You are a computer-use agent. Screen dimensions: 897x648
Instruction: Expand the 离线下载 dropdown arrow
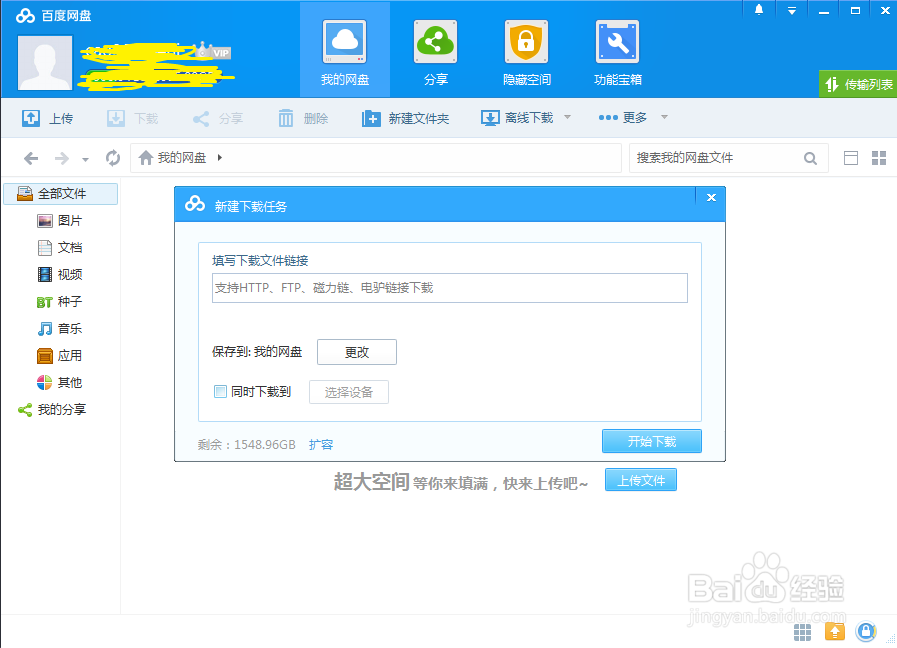coord(567,117)
